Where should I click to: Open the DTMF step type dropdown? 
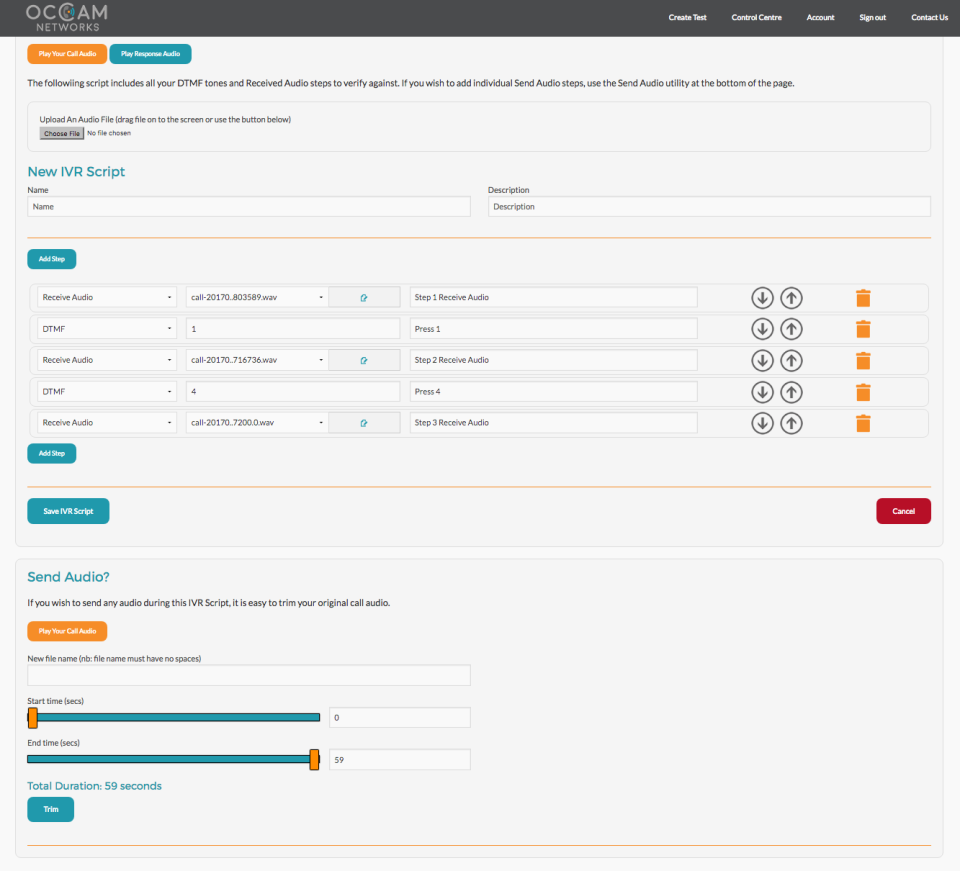coord(105,328)
